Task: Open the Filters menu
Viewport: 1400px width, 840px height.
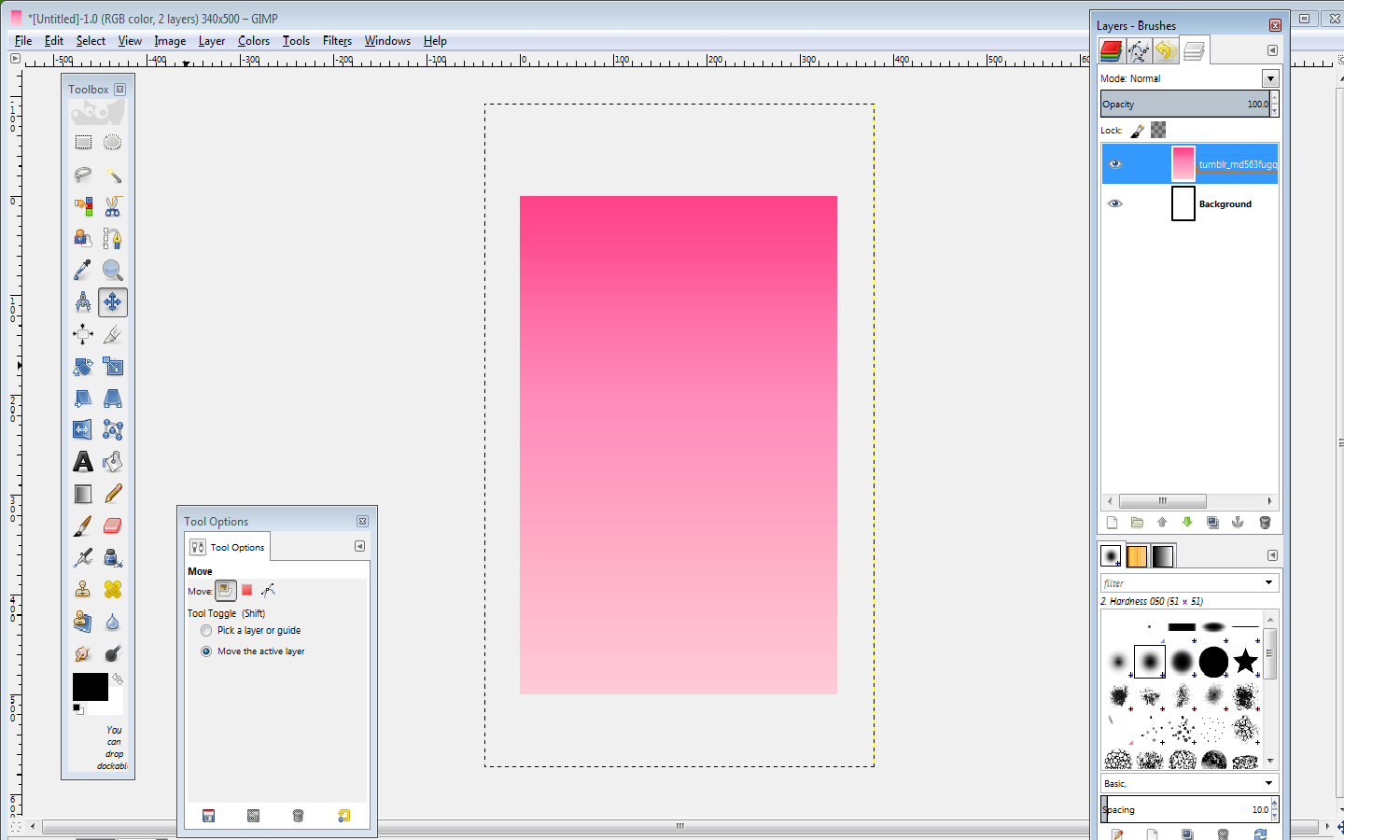Action: 337,41
